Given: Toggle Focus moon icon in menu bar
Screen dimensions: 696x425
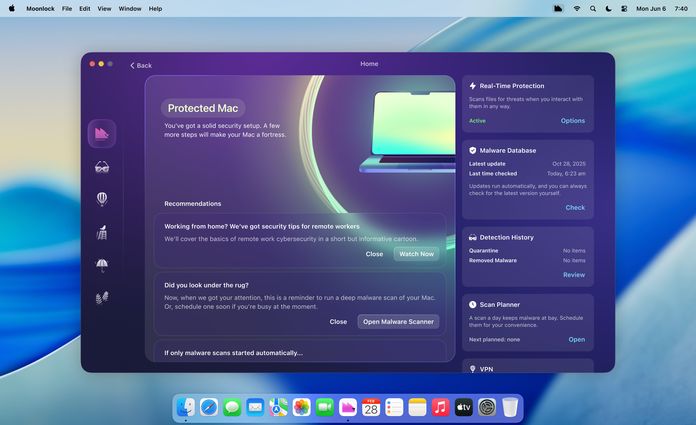Looking at the screenshot, I should coord(609,8).
